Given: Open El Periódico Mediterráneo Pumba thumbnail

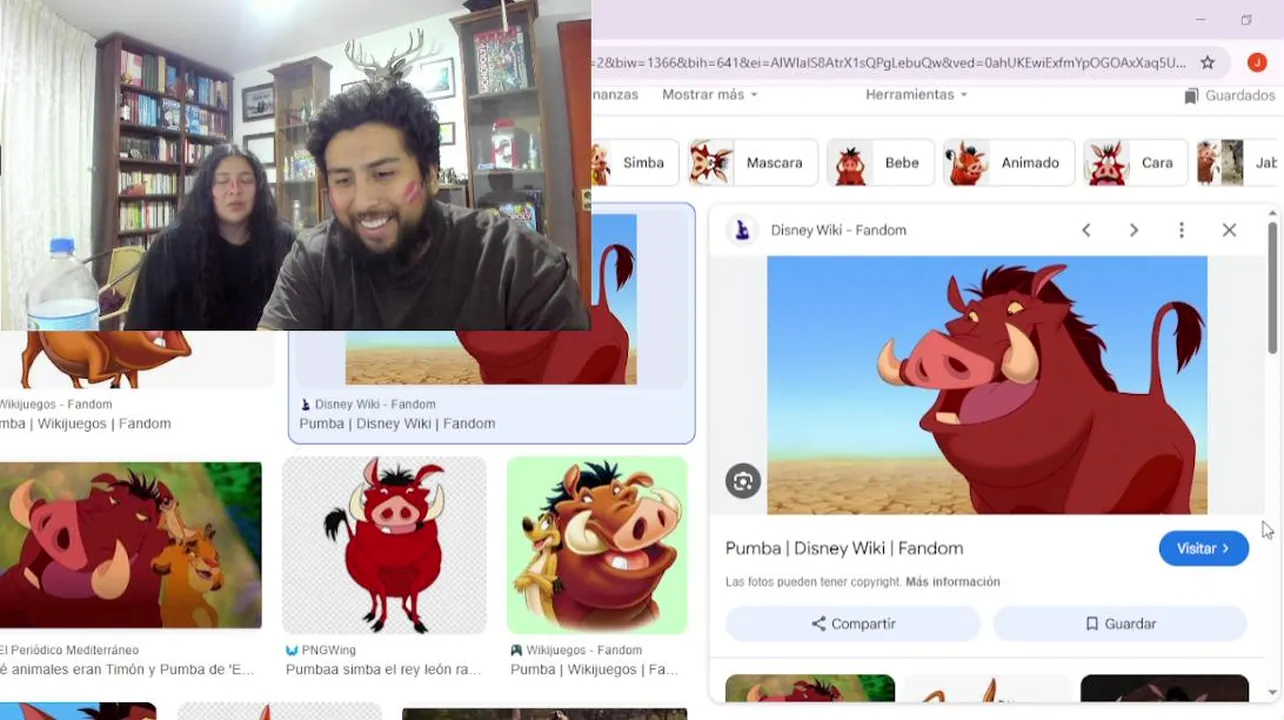Looking at the screenshot, I should [130, 545].
